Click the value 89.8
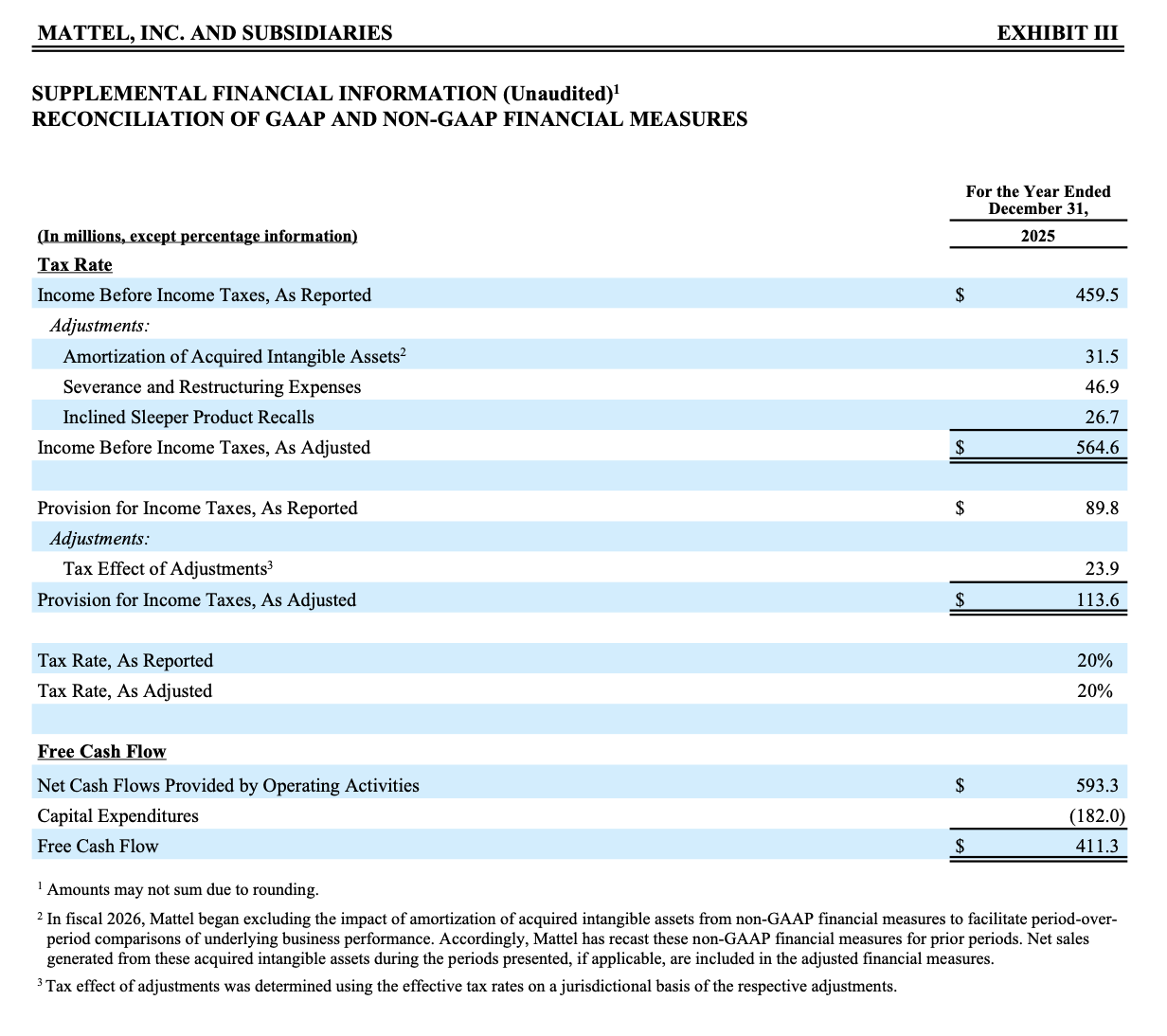Image resolution: width=1167 pixels, height=1036 pixels. (1102, 509)
